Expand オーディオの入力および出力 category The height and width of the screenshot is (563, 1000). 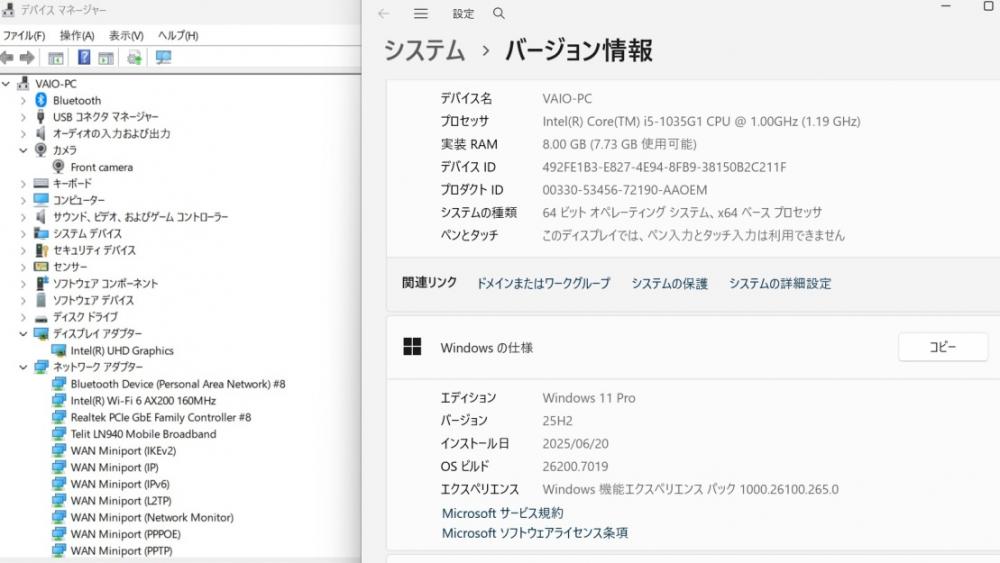pos(24,133)
